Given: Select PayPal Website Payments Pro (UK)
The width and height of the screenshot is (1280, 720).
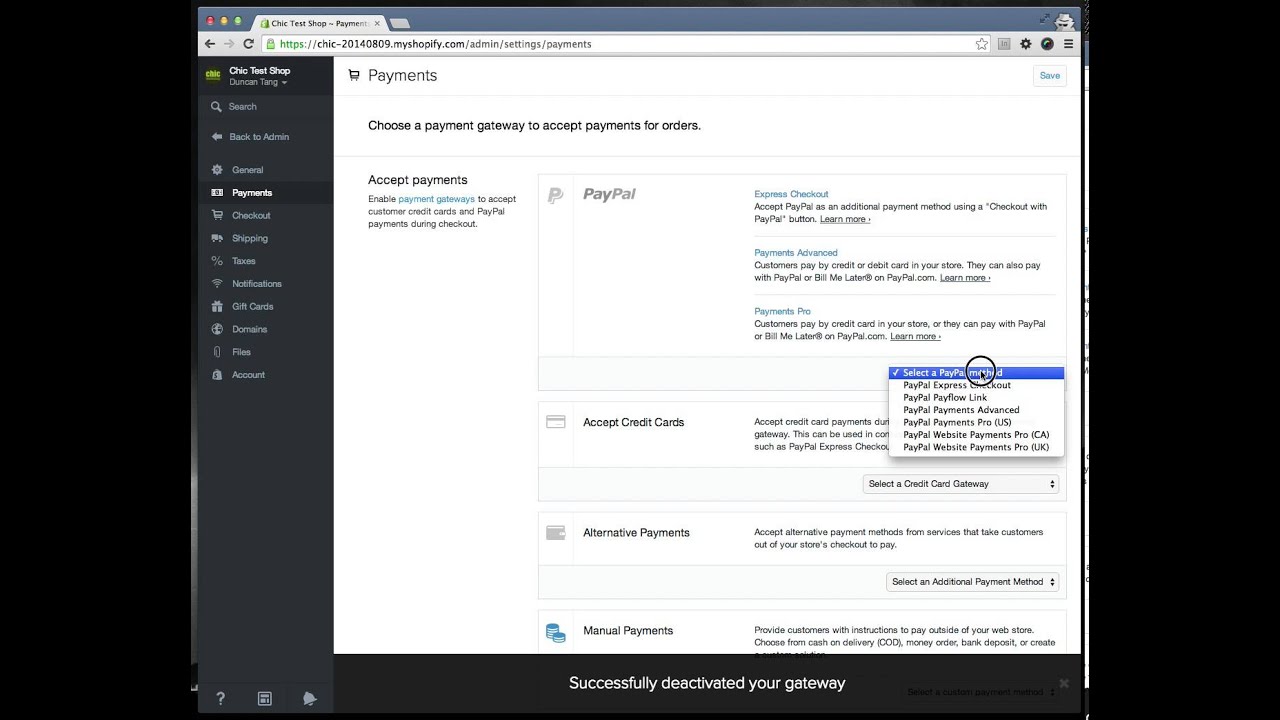Looking at the screenshot, I should click(x=976, y=447).
